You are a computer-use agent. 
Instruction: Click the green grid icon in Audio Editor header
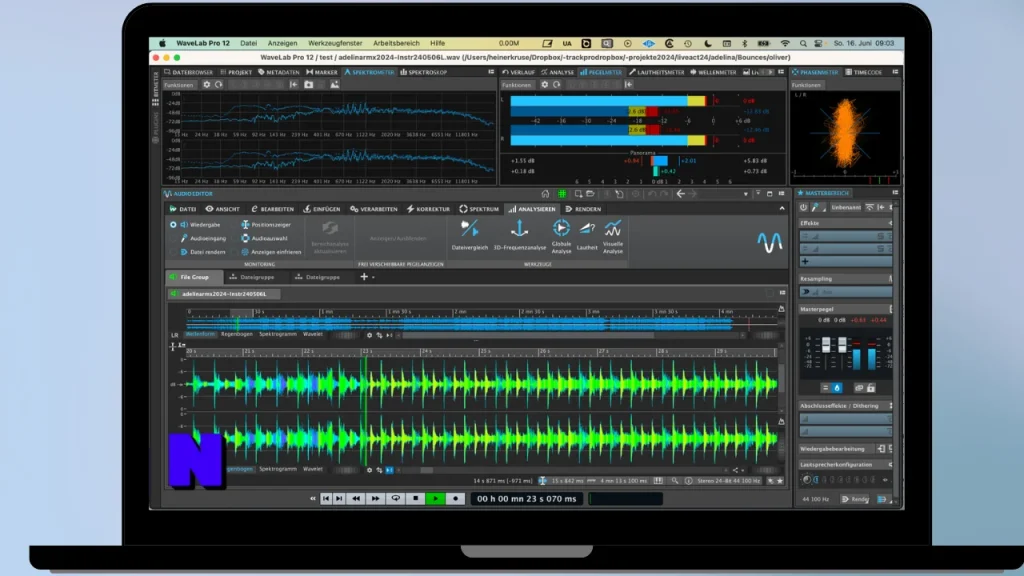point(562,194)
